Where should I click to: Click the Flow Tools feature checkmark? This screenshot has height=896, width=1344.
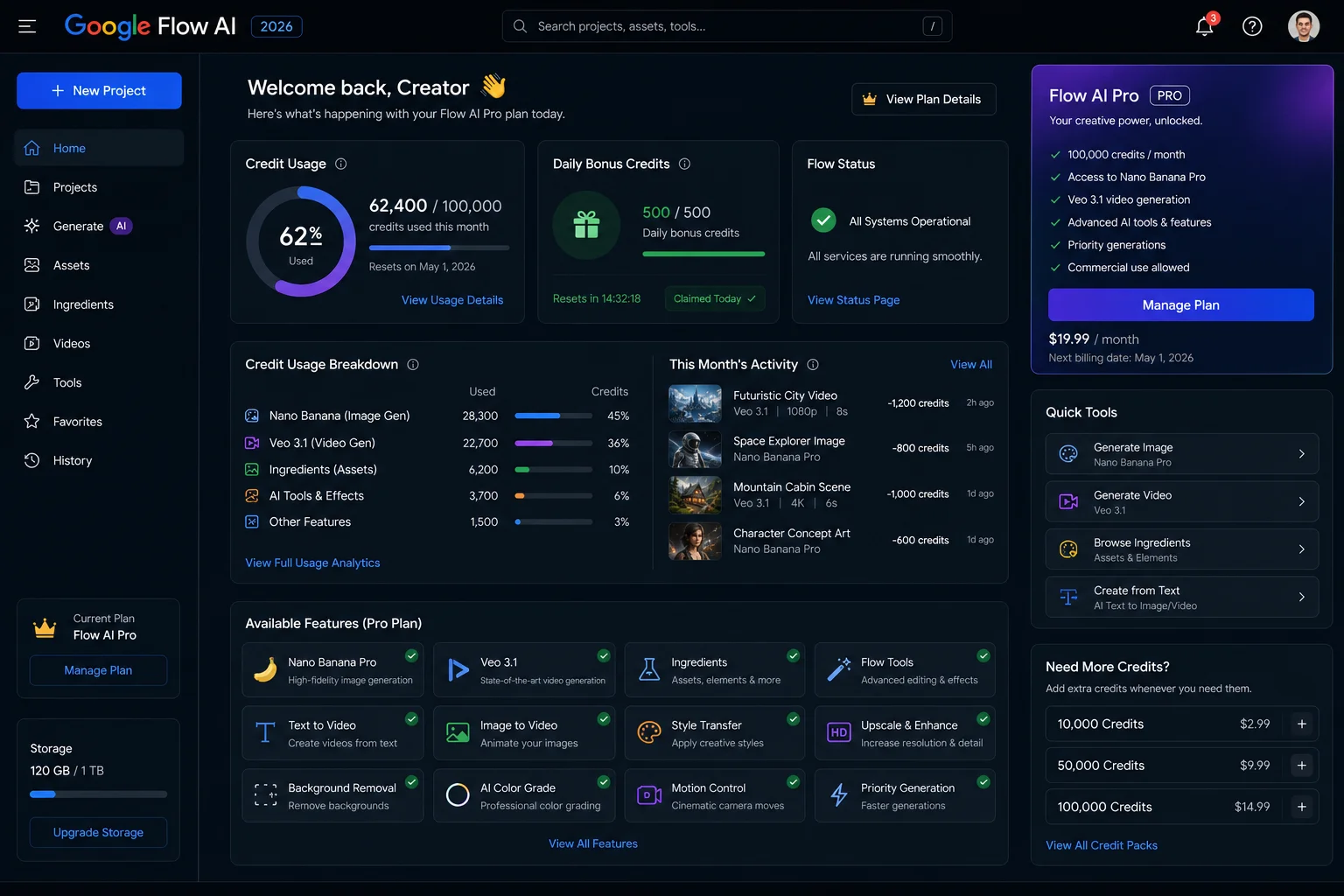(983, 656)
